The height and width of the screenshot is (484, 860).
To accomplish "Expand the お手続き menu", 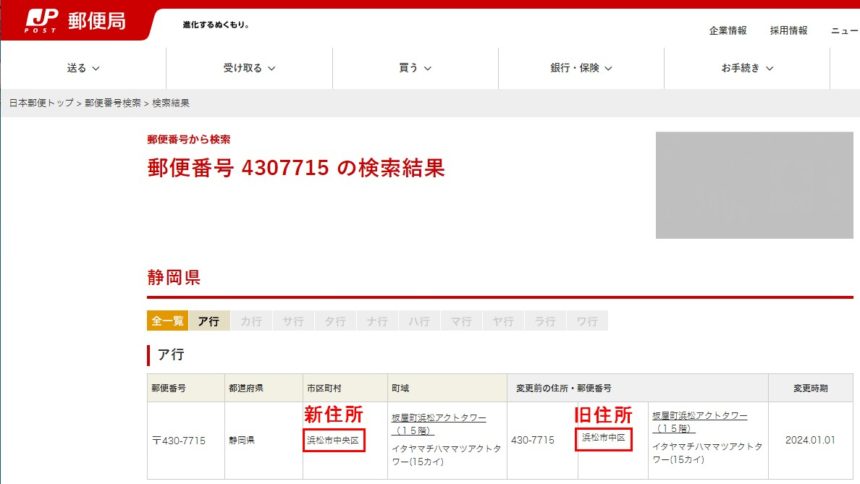I will coord(747,68).
